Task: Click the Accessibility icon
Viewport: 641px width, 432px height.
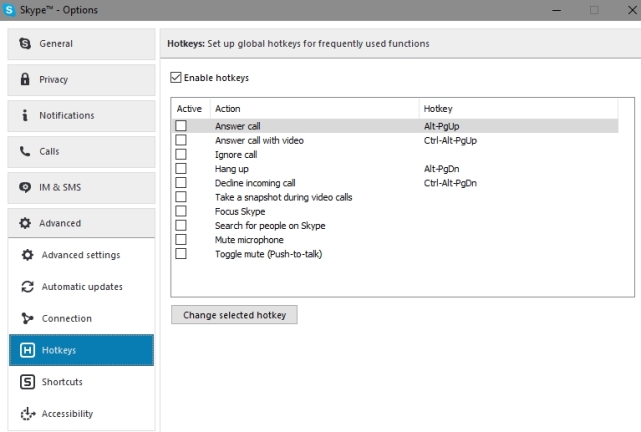Action: [28, 414]
